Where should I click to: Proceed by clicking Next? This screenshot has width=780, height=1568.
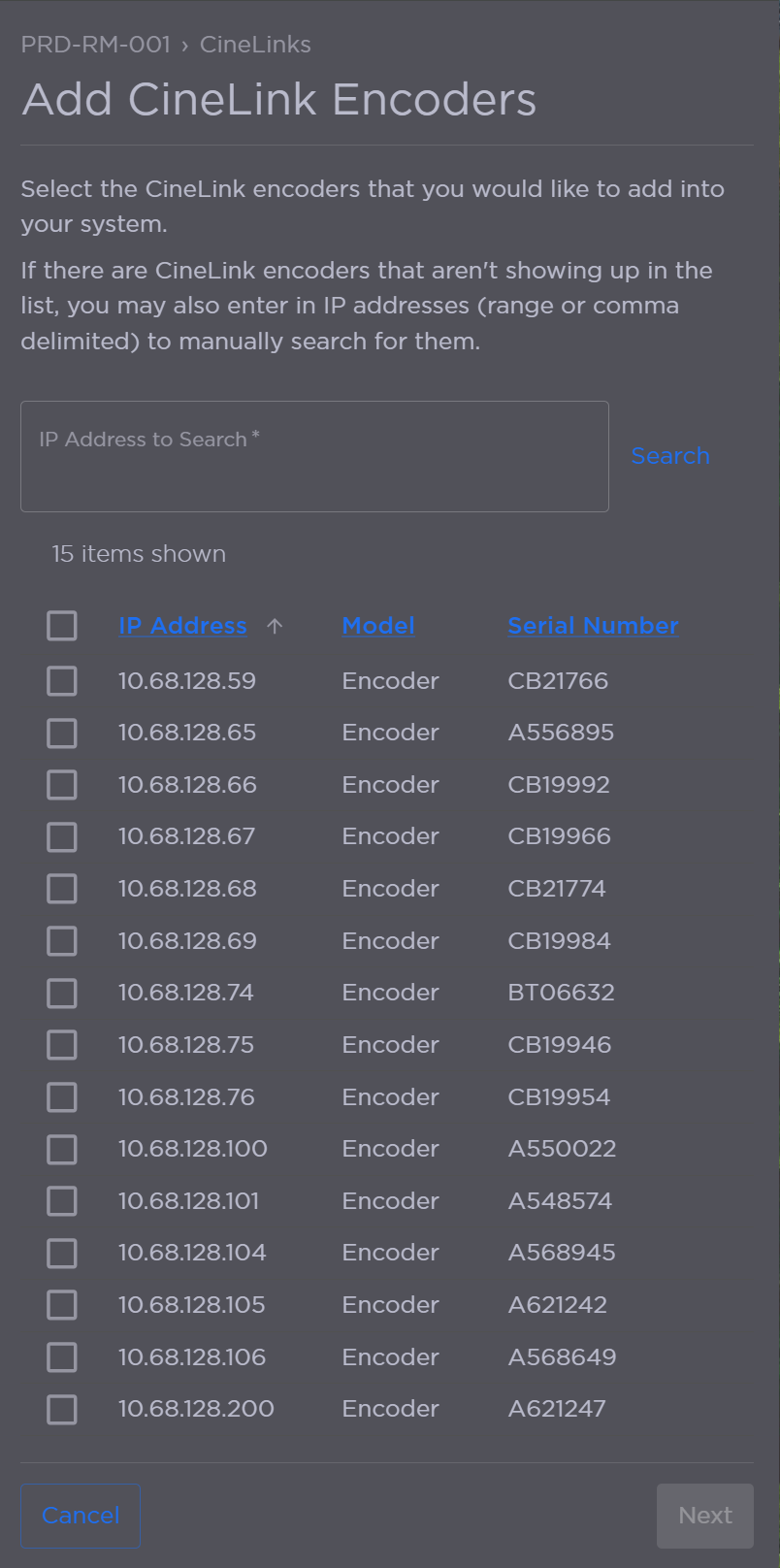tap(705, 1515)
